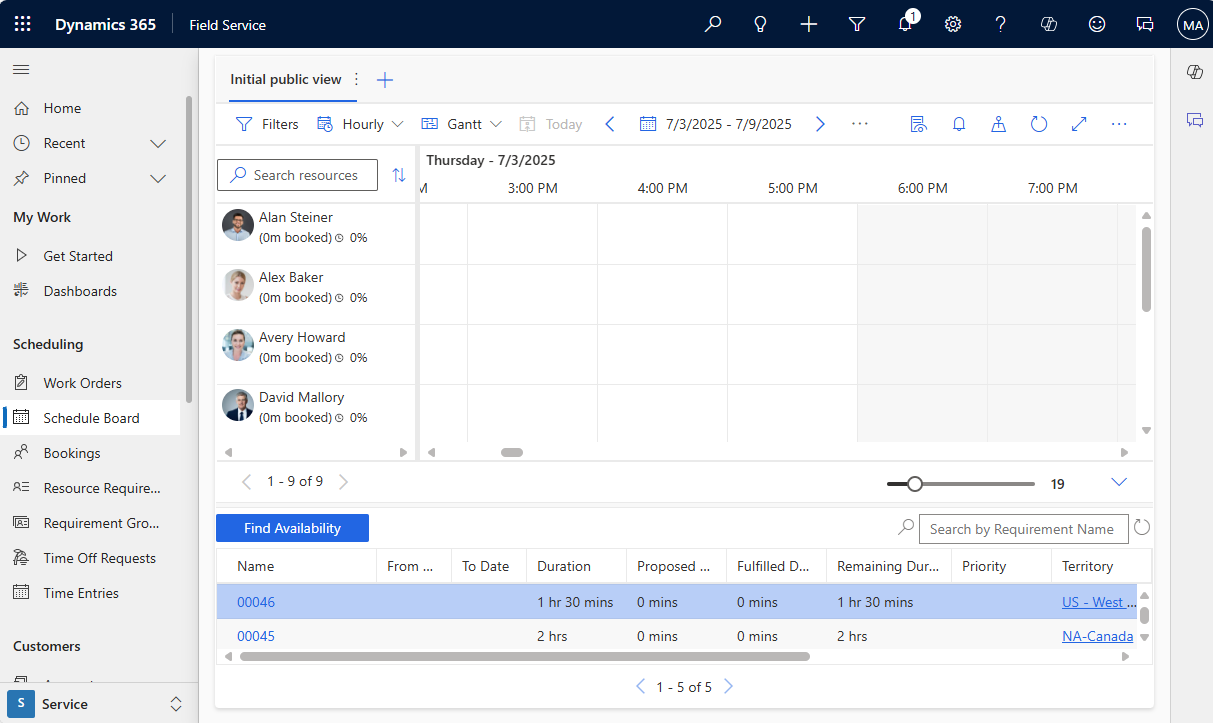Open the Dynamics 365 app launcher waffle menu
This screenshot has width=1213, height=723.
[22, 23]
